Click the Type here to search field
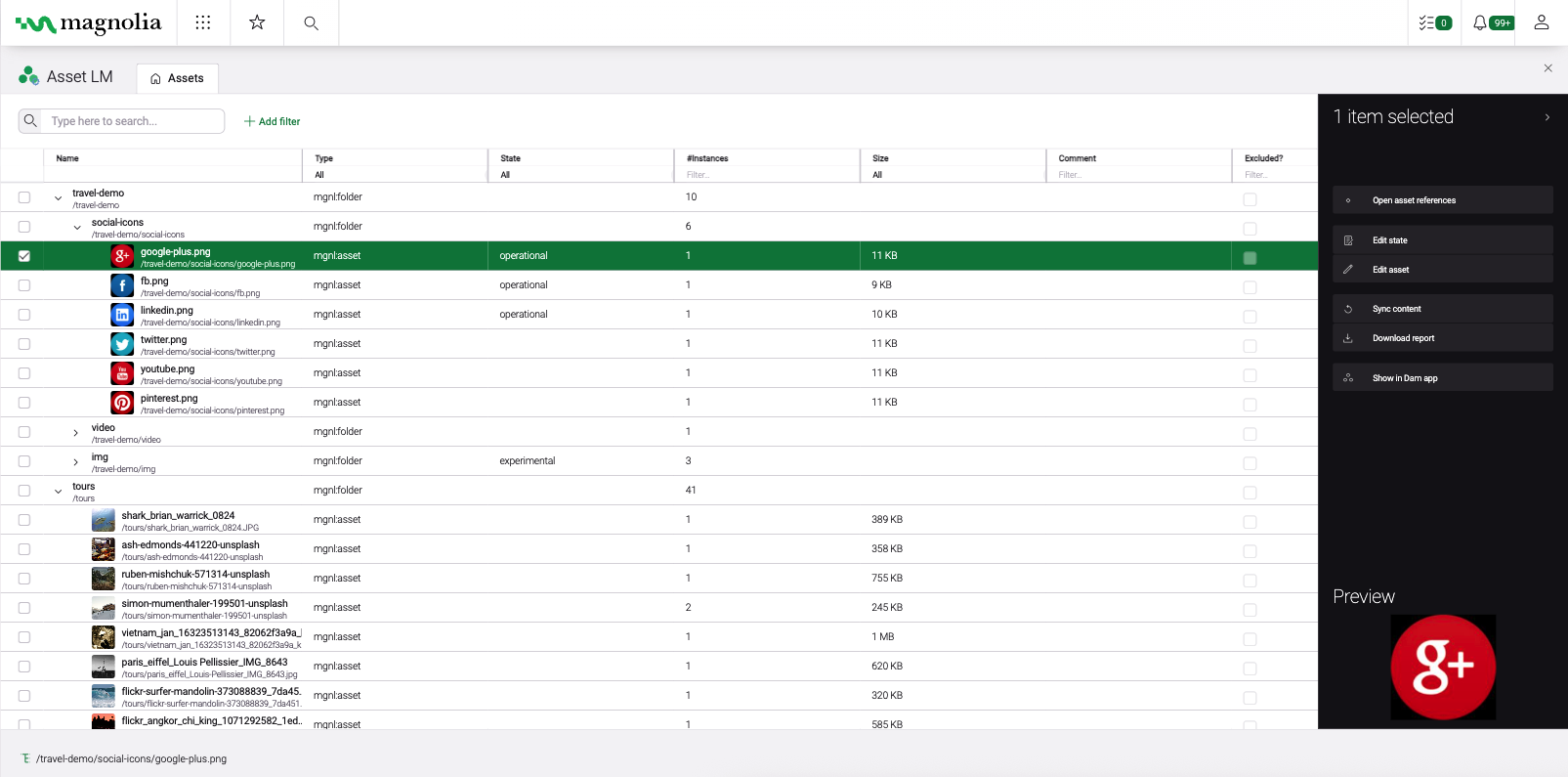The width and height of the screenshot is (1568, 777). [x=134, y=121]
